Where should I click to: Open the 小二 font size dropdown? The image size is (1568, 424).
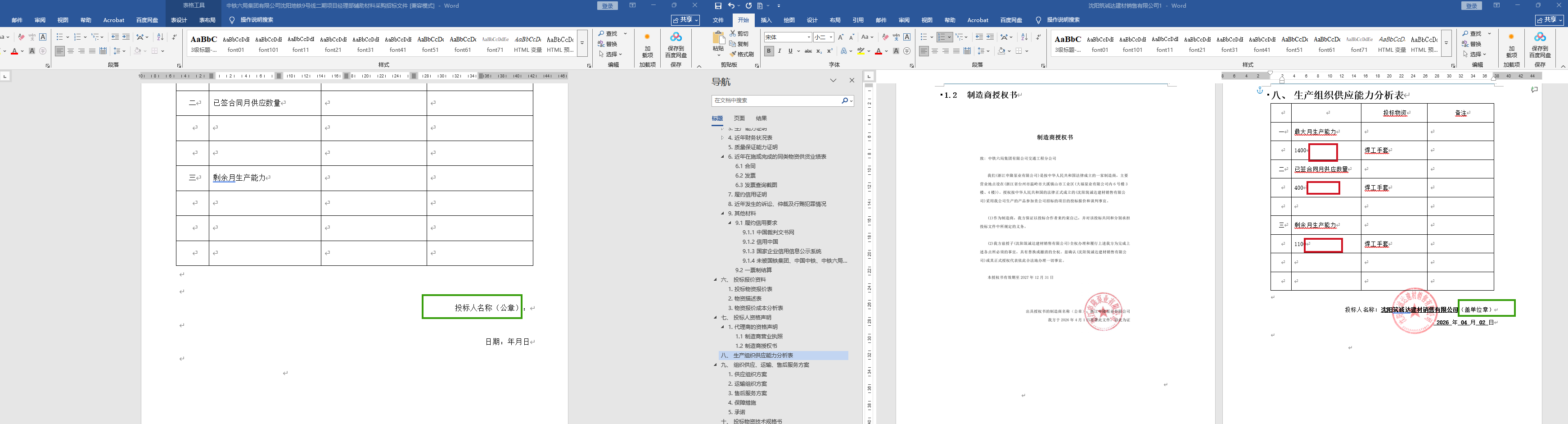[831, 37]
